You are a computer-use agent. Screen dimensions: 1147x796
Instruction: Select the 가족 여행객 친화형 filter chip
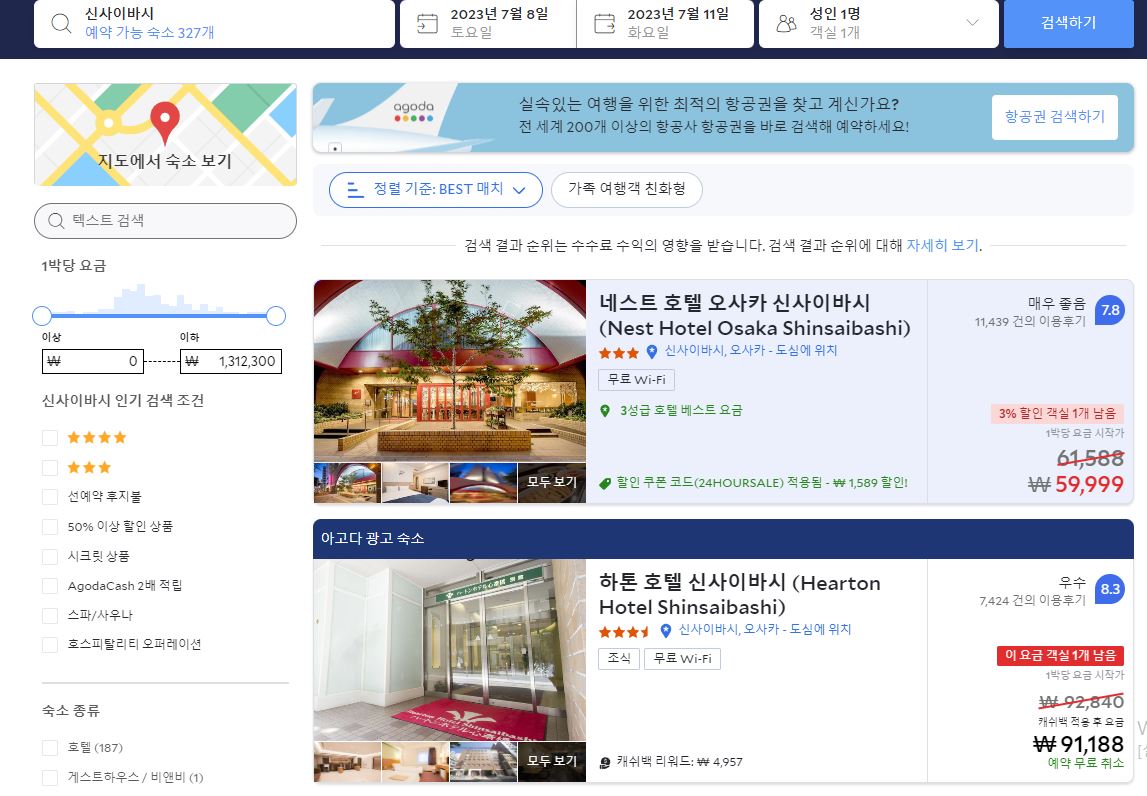(x=627, y=189)
